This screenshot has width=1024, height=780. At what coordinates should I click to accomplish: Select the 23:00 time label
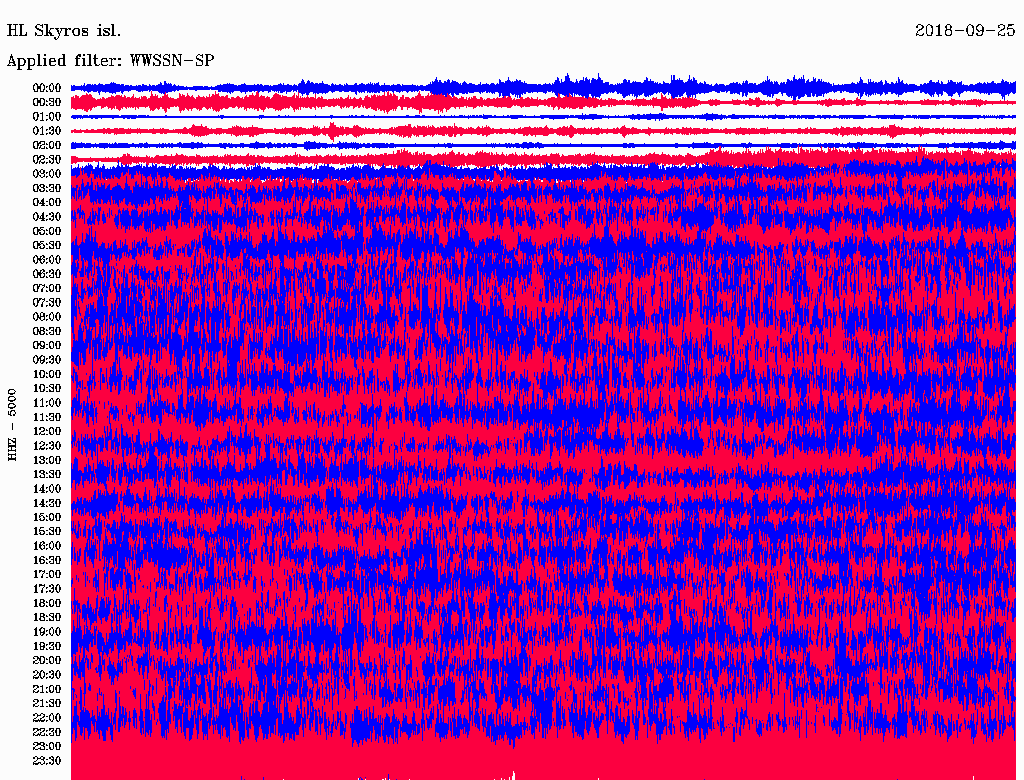pos(47,746)
